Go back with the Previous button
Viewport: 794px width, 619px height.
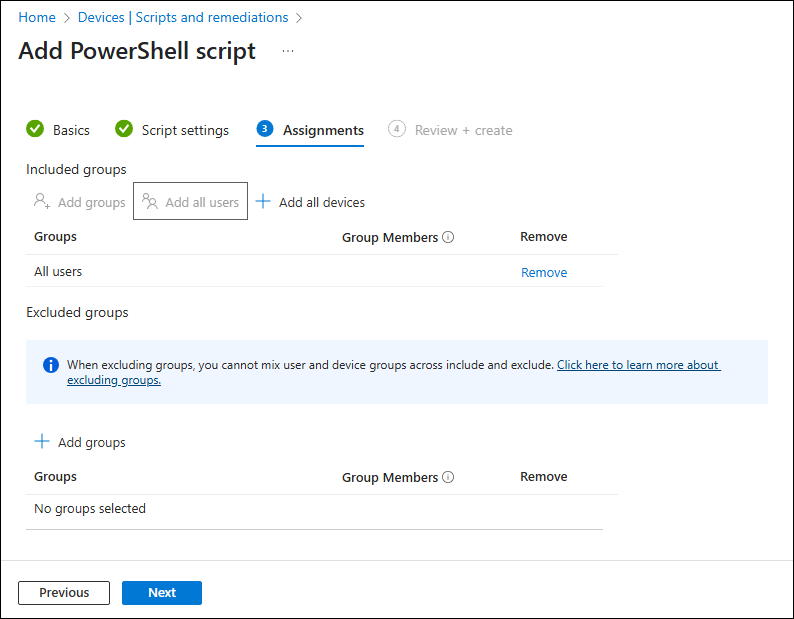point(64,592)
